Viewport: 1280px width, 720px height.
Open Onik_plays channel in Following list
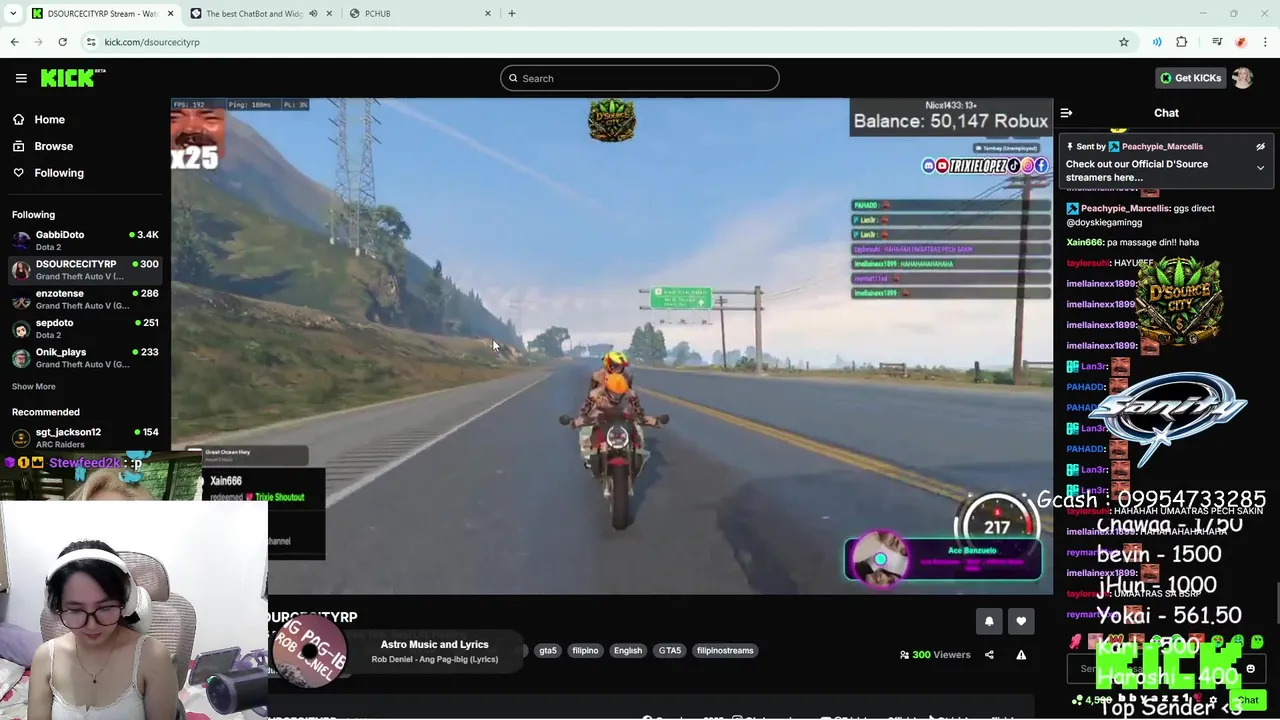click(85, 357)
